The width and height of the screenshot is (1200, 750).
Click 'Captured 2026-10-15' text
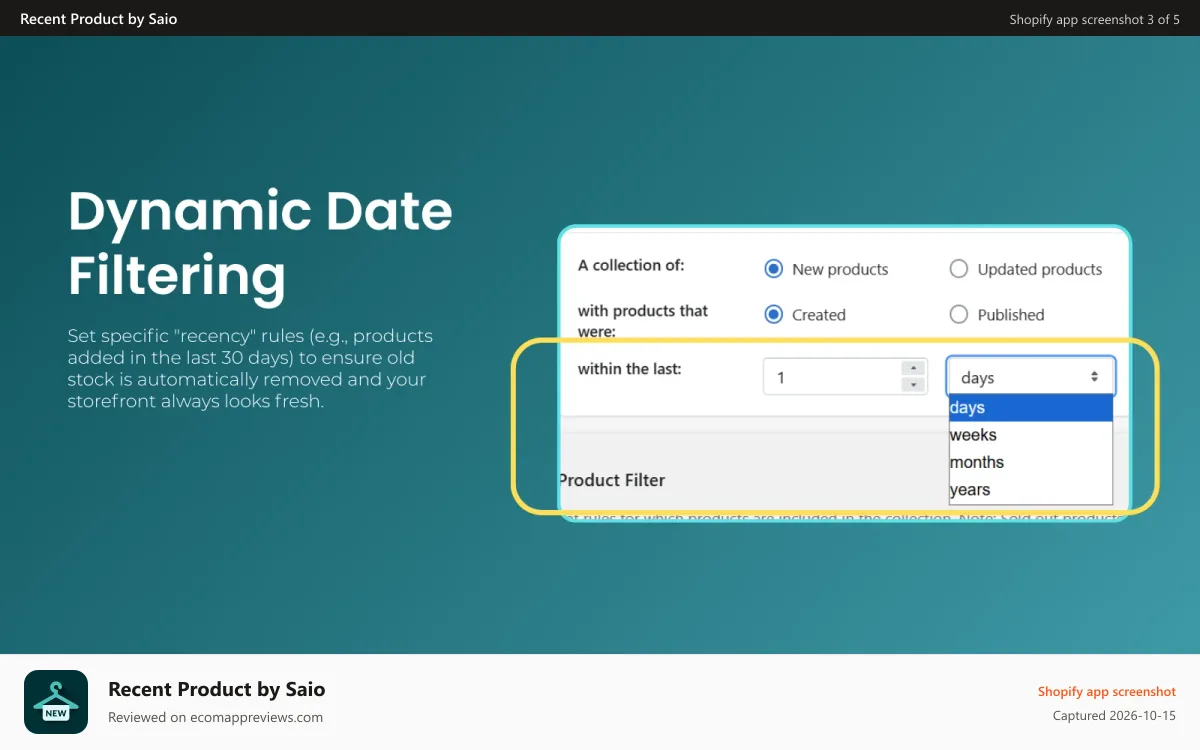coord(1114,716)
